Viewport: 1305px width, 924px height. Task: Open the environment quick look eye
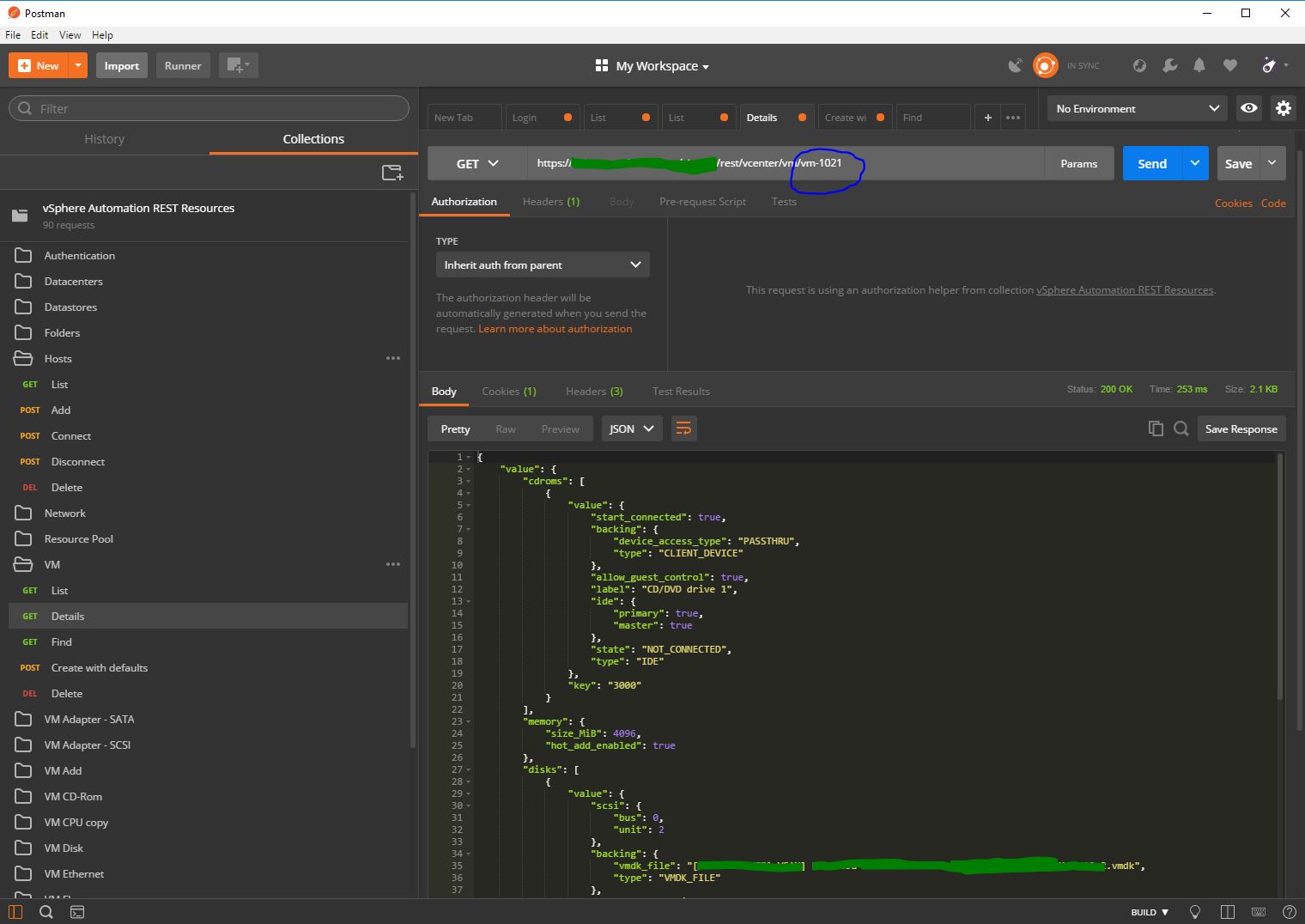[1249, 108]
